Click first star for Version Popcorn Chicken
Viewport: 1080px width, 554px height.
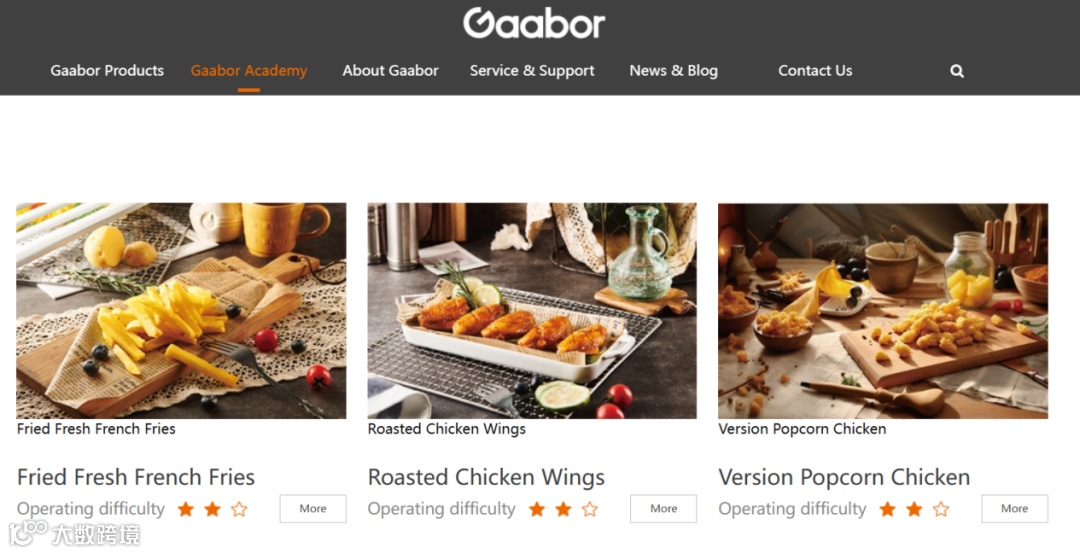click(x=888, y=509)
